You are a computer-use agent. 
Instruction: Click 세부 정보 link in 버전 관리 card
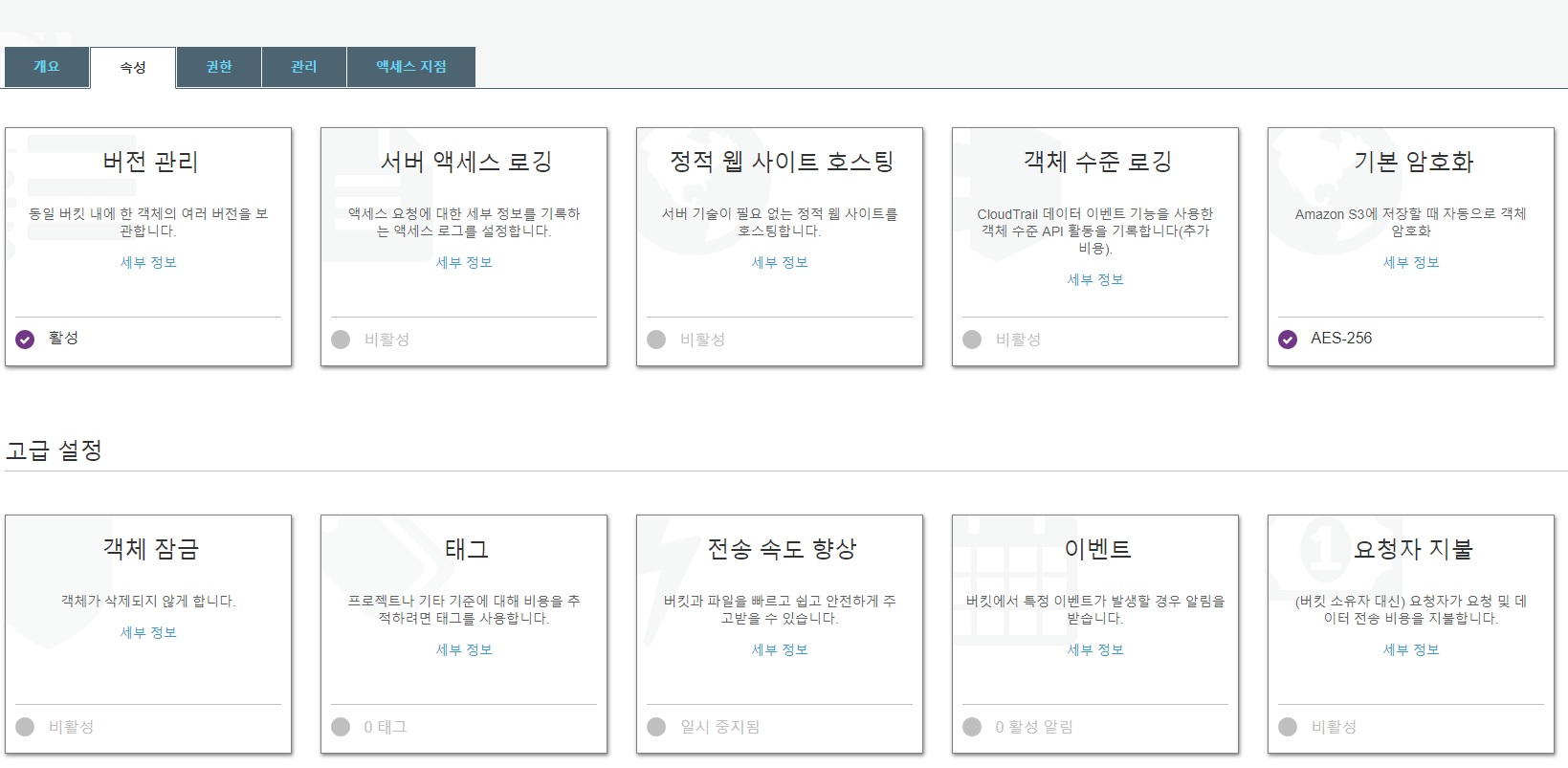(x=148, y=262)
